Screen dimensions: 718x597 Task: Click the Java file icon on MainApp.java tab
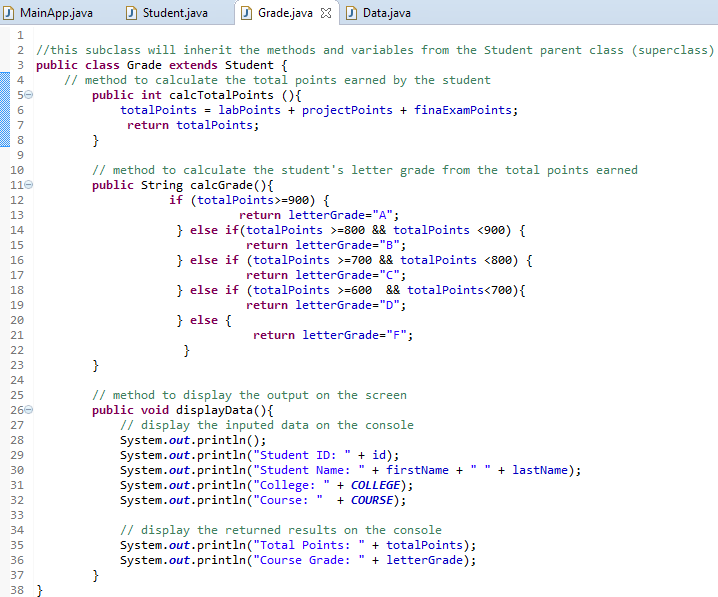pos(10,13)
